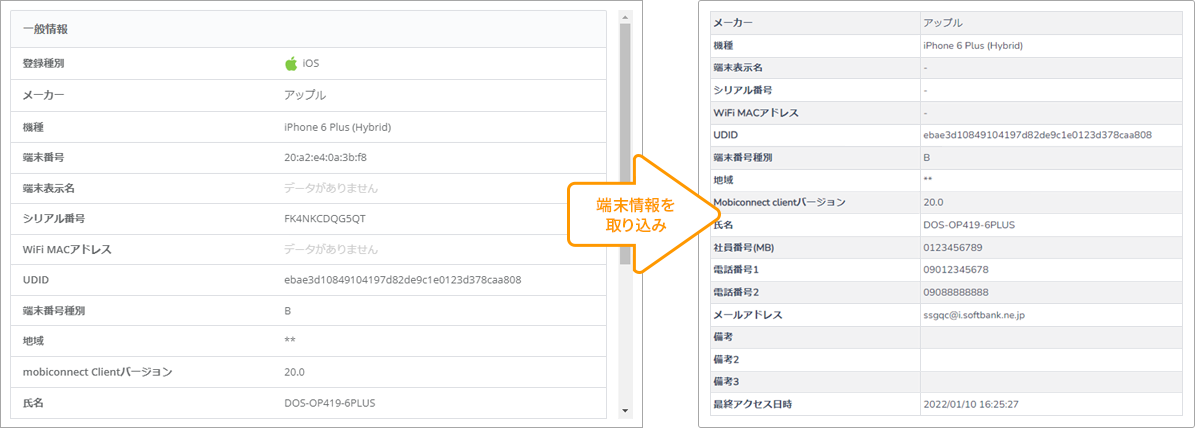
Task: Select the employee number 0123456789
Action: pos(953,248)
